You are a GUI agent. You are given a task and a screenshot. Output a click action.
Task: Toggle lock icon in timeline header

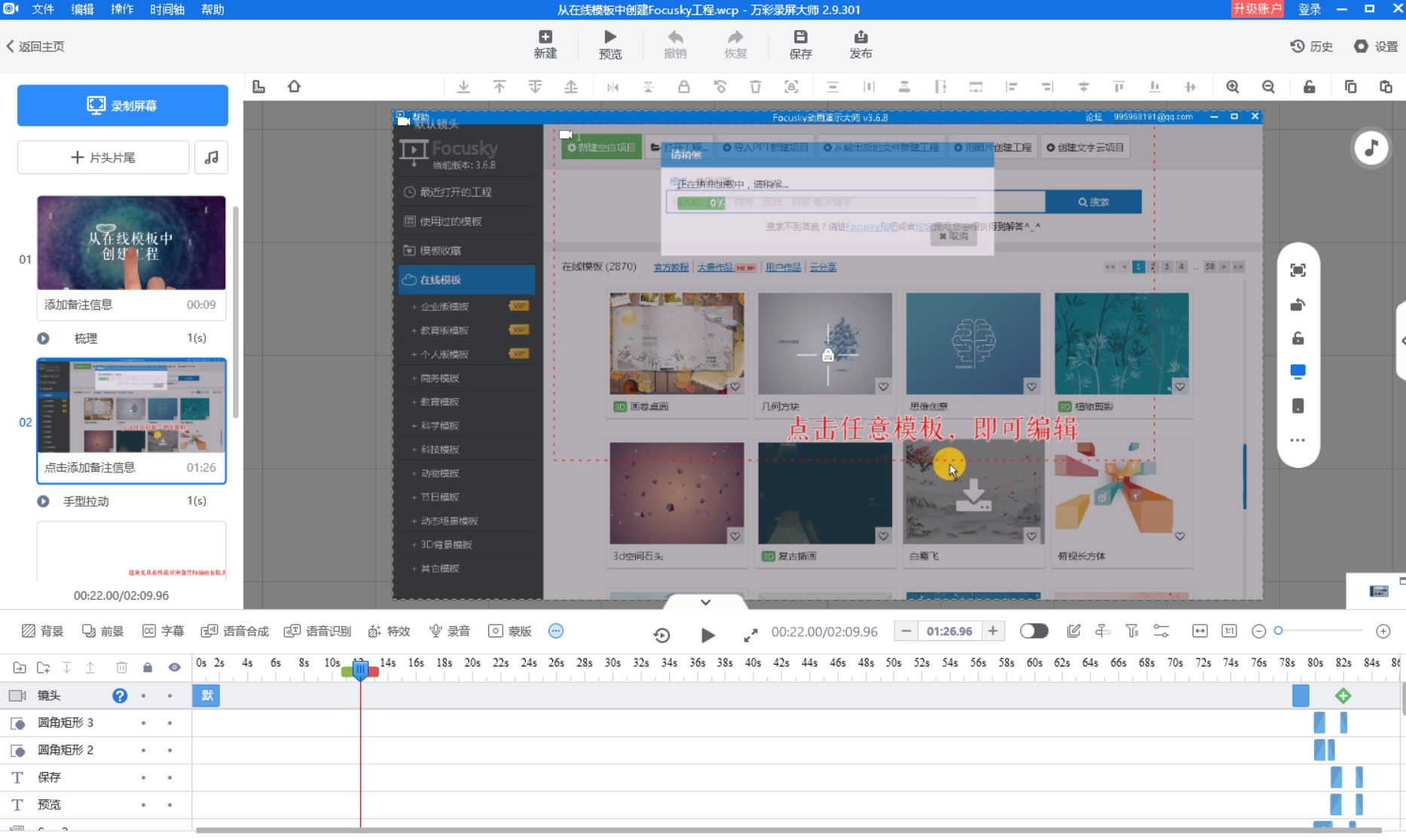148,667
